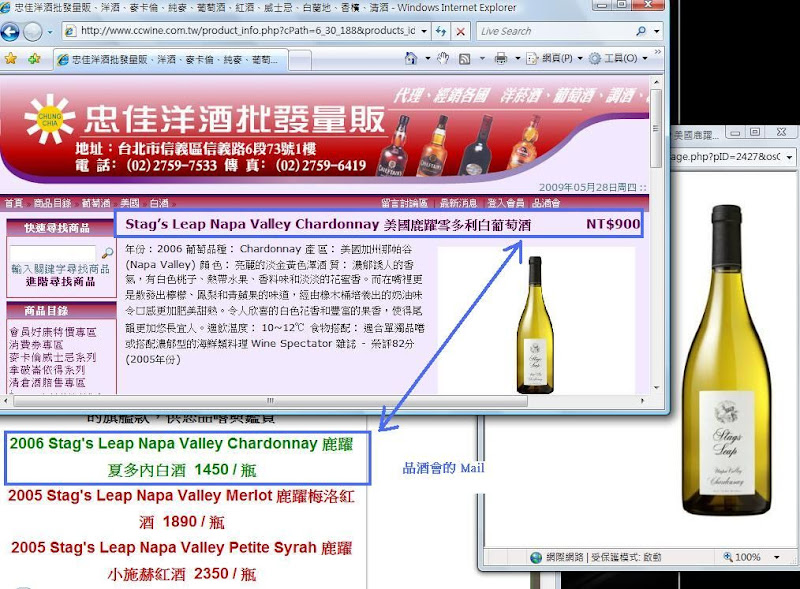The height and width of the screenshot is (589, 800).
Task: Click the scroll down arrow of main window
Action: (656, 388)
